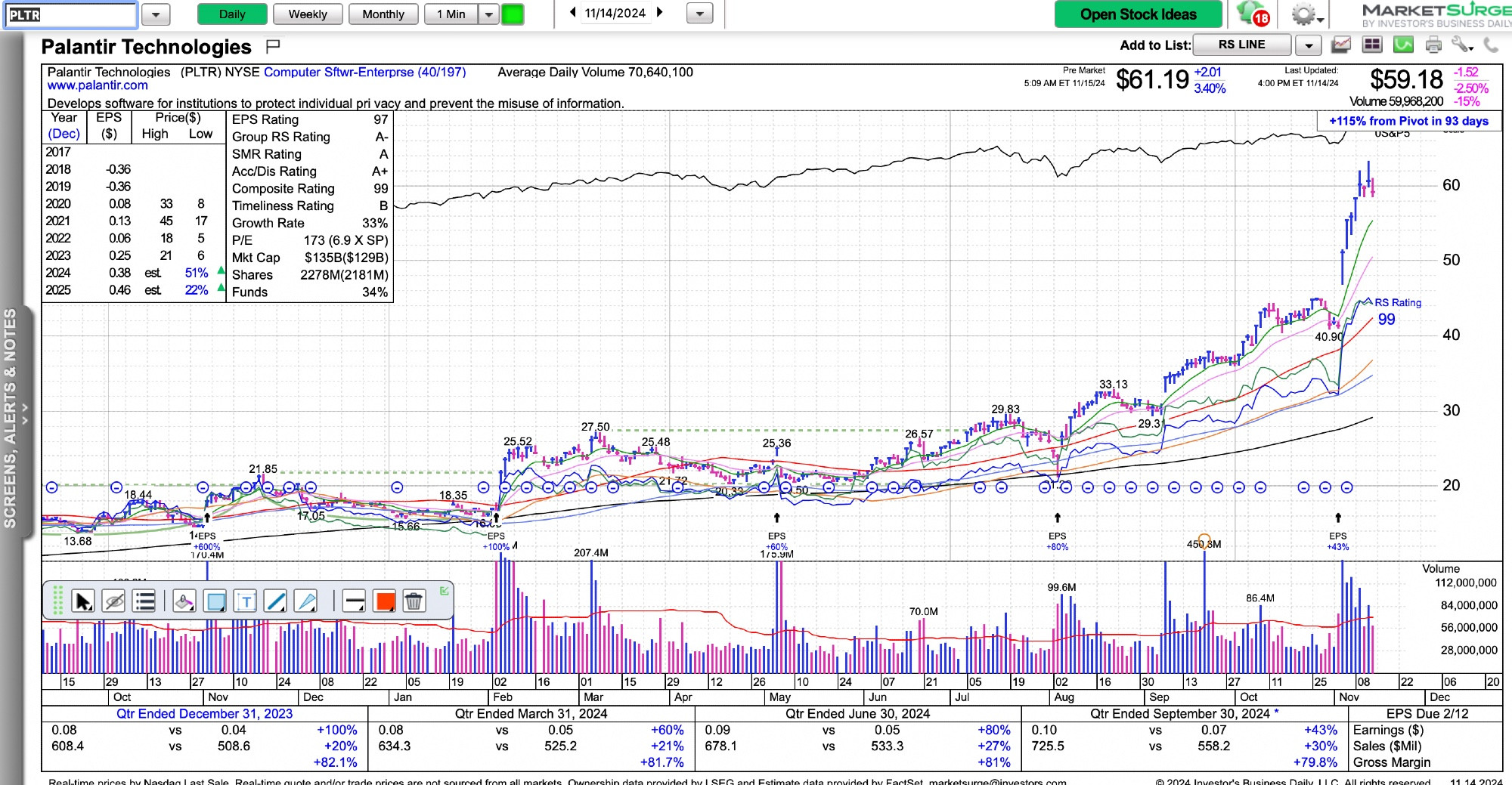Viewport: 1512px width, 785px height.
Task: Print the chart using the printer icon
Action: click(1433, 45)
